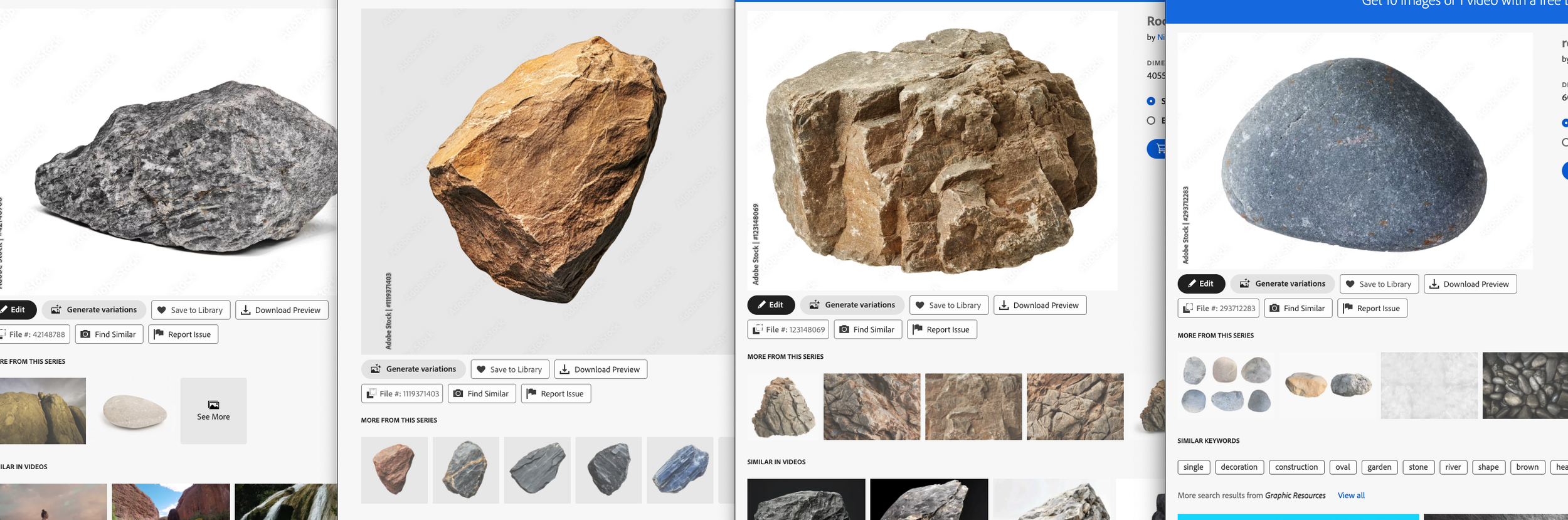Viewport: 1568px width, 520px height.
Task: Generate variations of the blue pebble image
Action: point(1283,284)
